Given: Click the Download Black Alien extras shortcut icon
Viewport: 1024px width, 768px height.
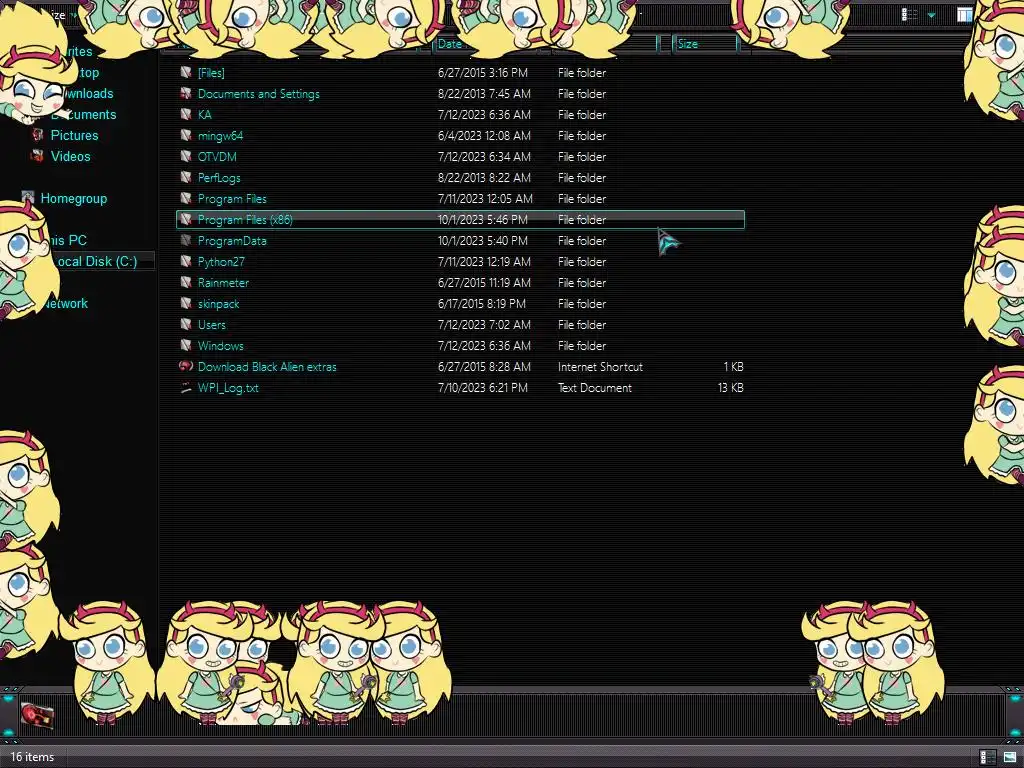Looking at the screenshot, I should coord(186,366).
